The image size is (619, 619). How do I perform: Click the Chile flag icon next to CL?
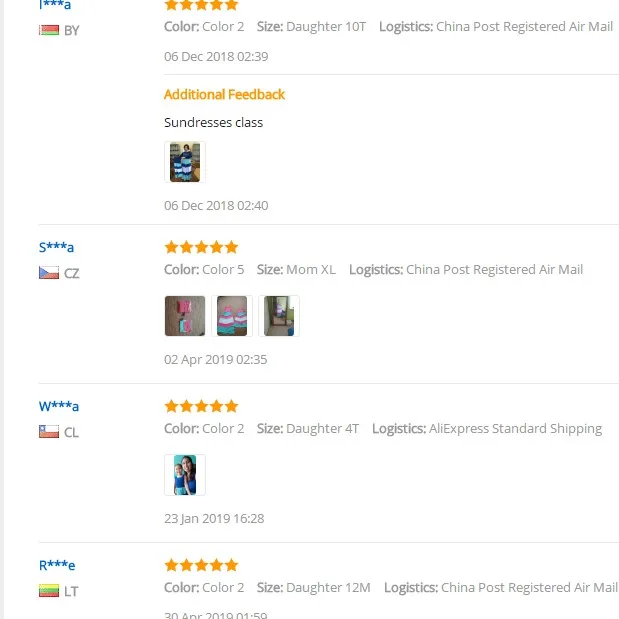pos(49,431)
